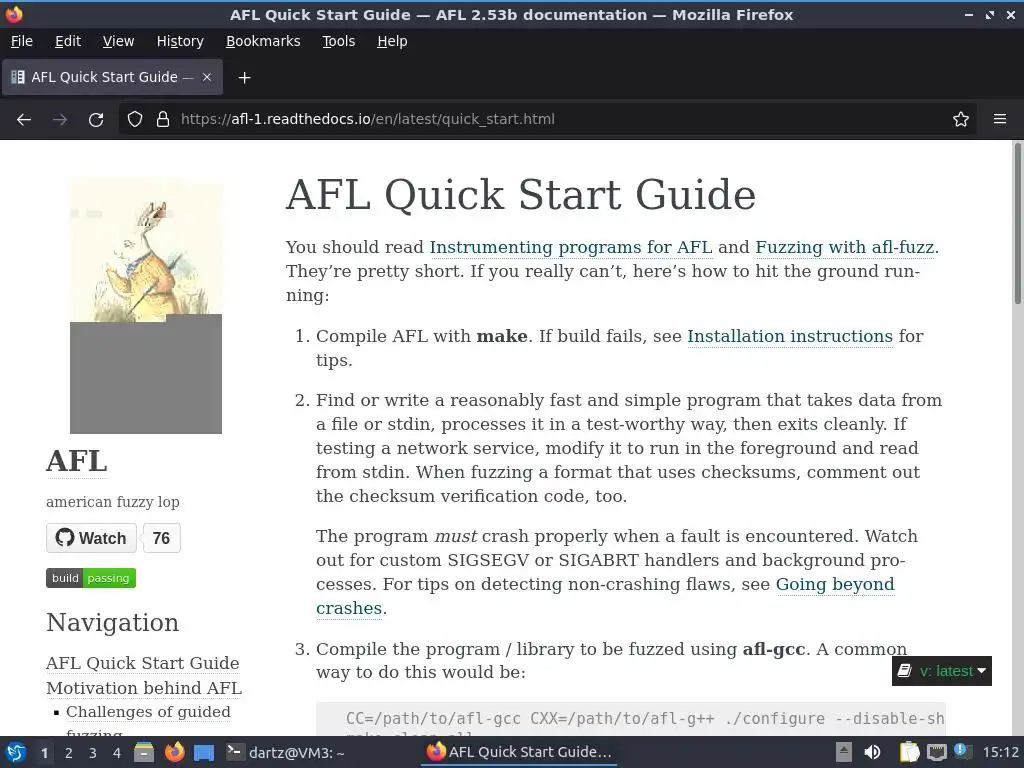1024x768 pixels.
Task: Bookmark this page with the star icon
Action: 961,120
